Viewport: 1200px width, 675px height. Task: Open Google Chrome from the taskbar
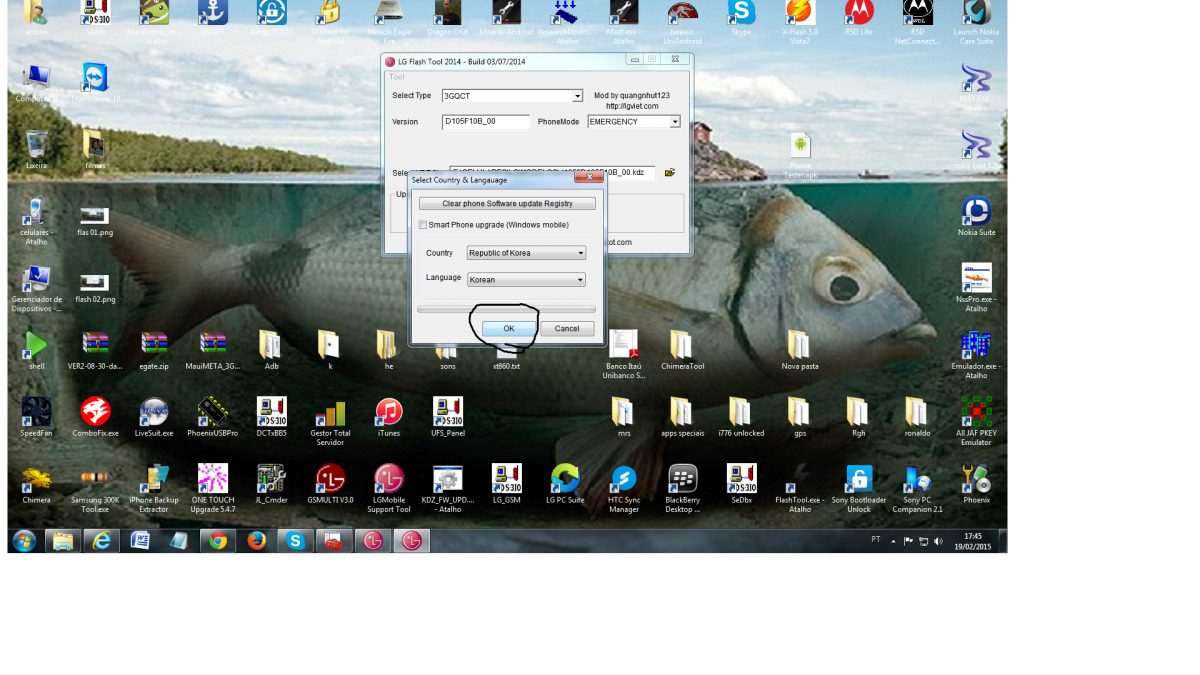click(x=218, y=541)
